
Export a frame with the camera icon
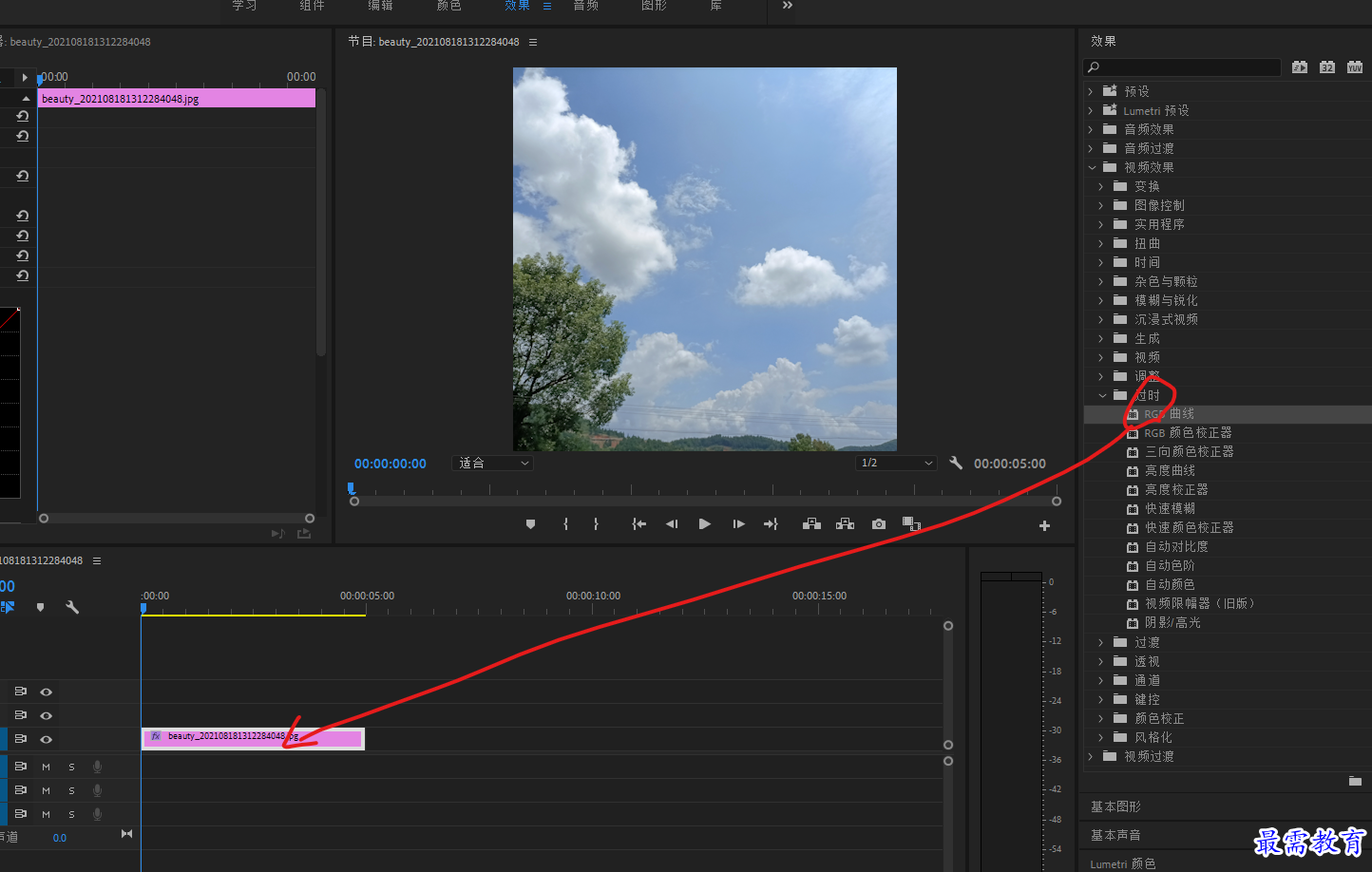coord(879,524)
